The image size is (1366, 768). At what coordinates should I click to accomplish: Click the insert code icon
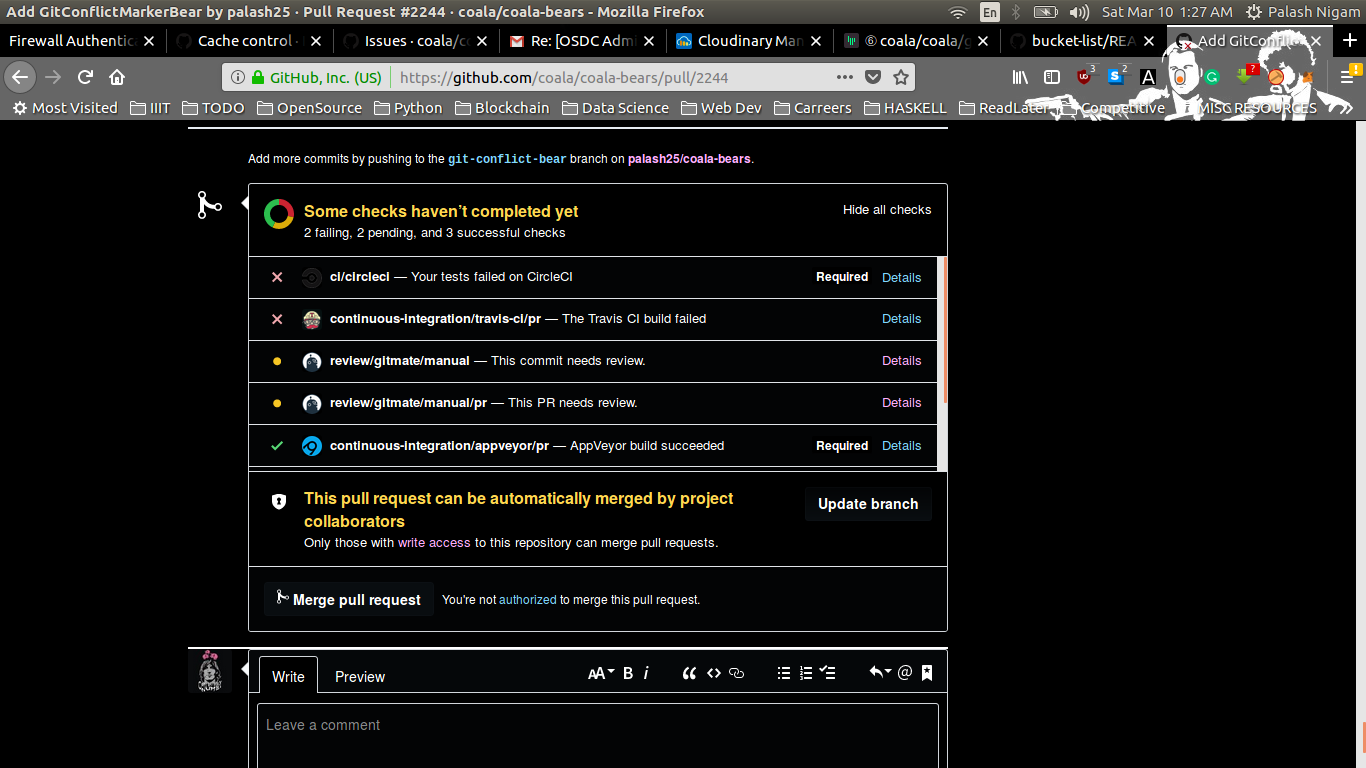[x=714, y=673]
